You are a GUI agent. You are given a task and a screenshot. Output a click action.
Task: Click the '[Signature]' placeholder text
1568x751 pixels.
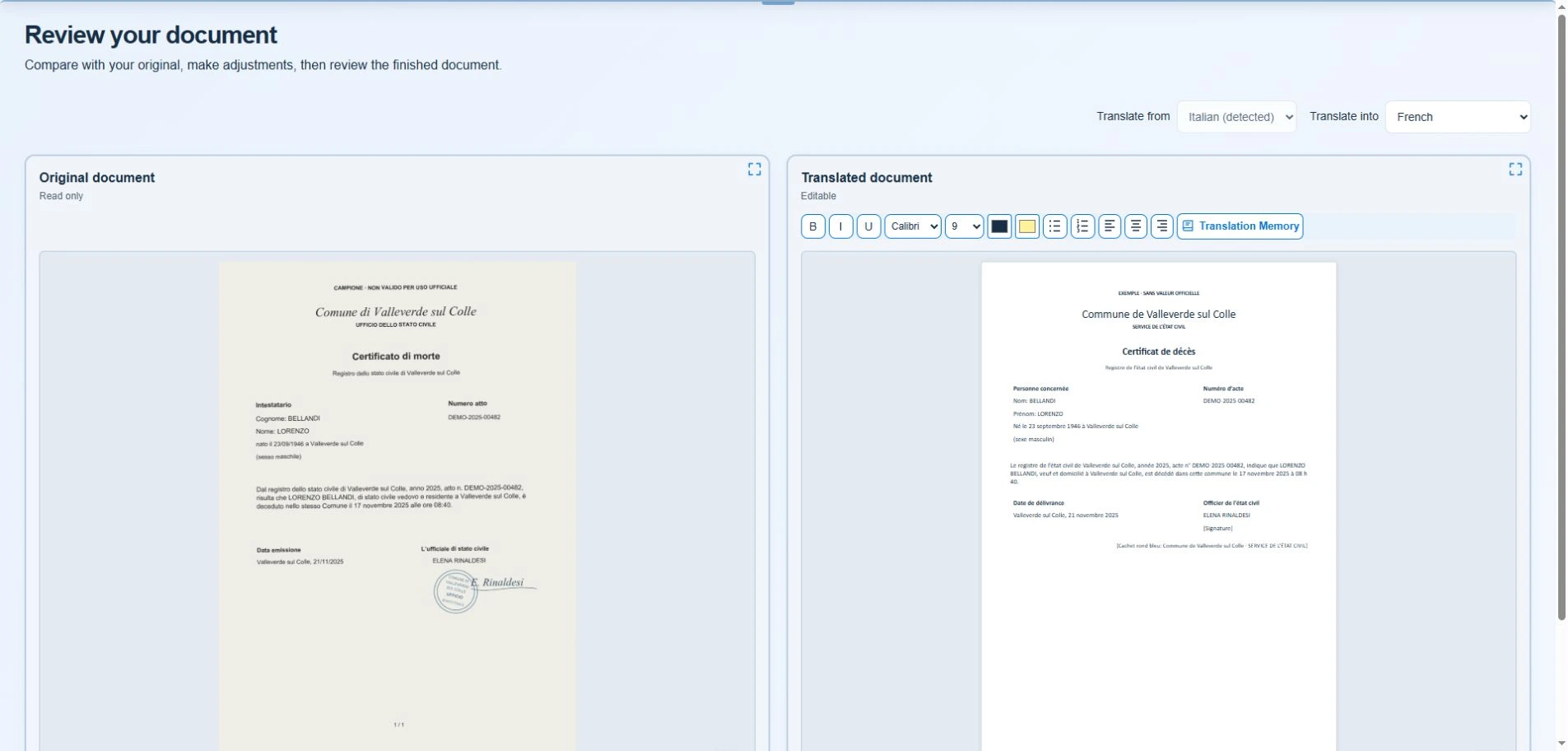[x=1217, y=529]
